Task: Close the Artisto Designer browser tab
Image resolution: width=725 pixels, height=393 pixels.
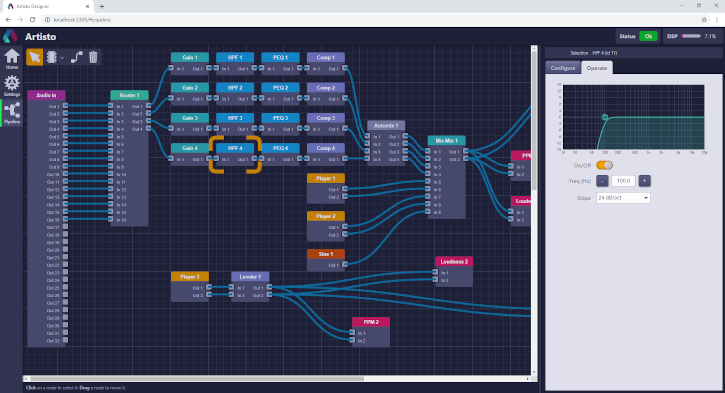Action: (87, 6)
